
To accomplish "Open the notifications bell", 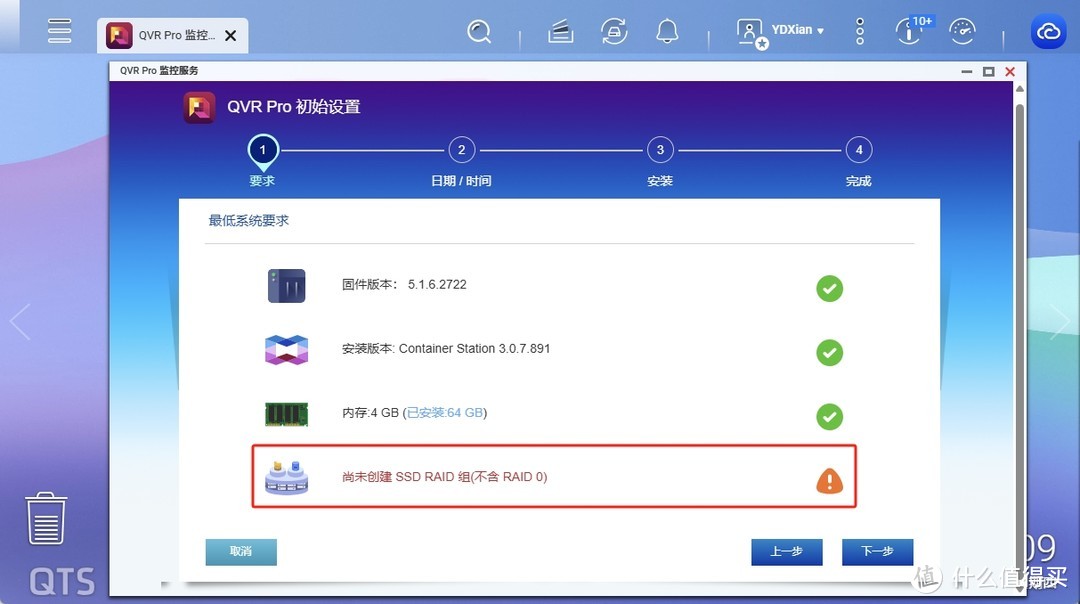I will pyautogui.click(x=667, y=31).
